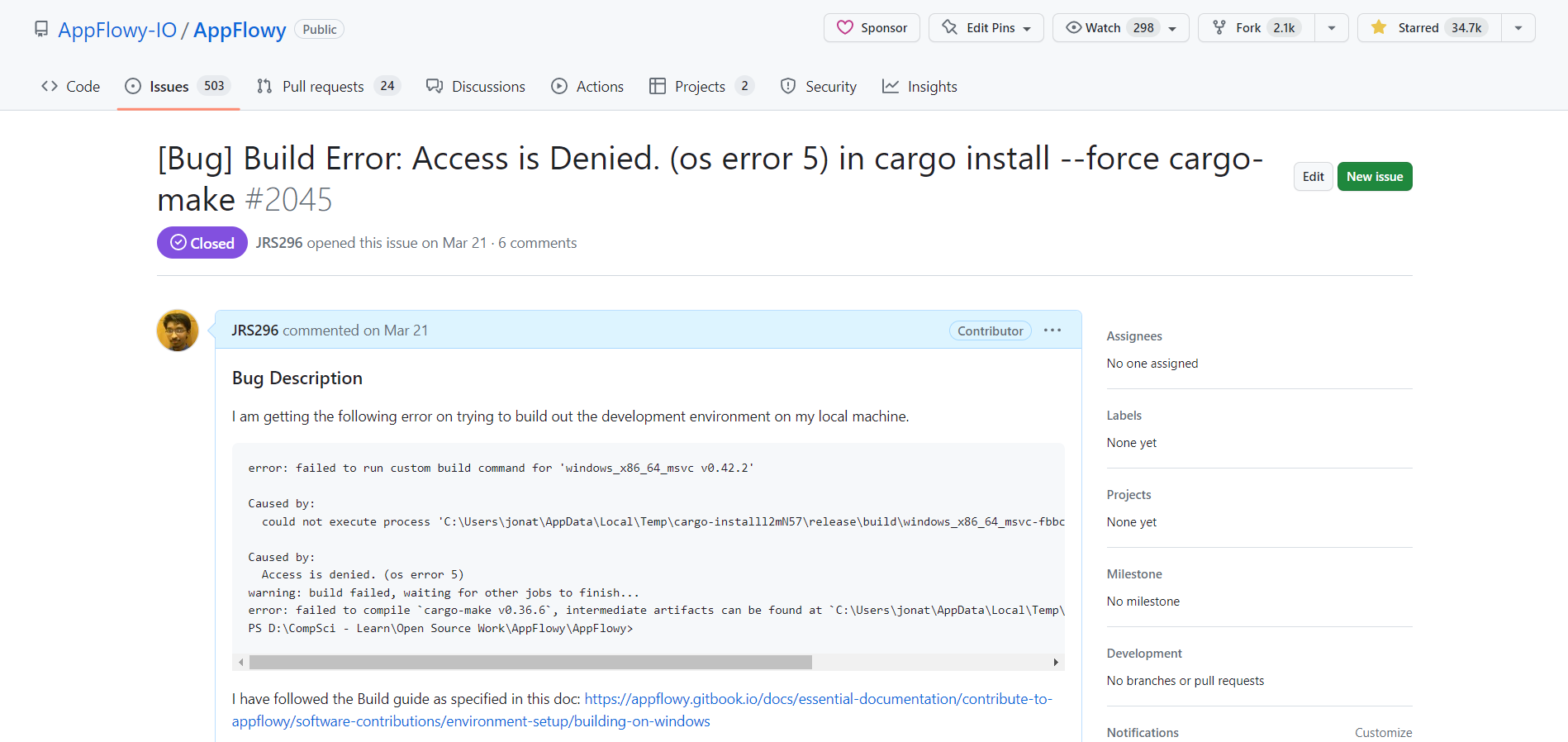Screen dimensions: 1568x742
Task: Open the Projects tab
Action: (701, 86)
